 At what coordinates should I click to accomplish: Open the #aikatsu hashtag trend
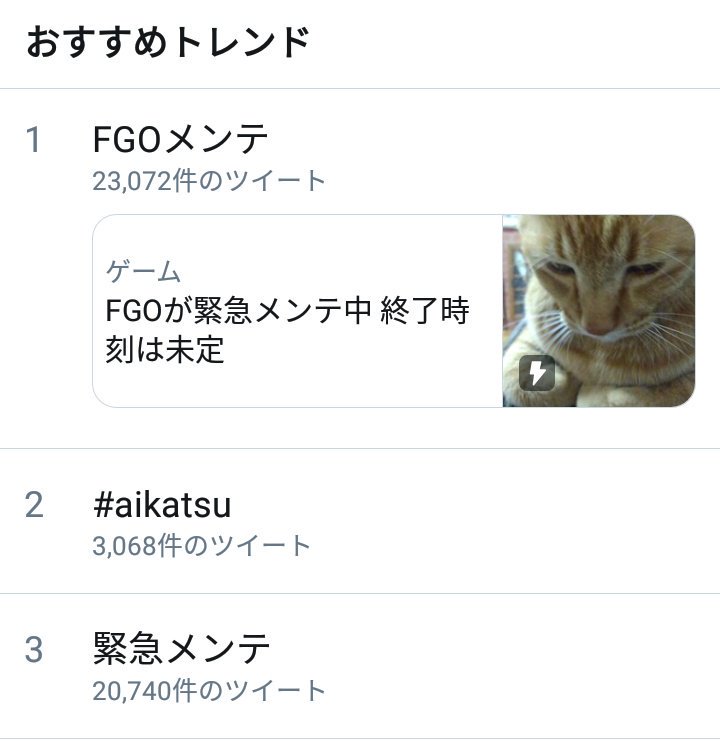pos(161,505)
